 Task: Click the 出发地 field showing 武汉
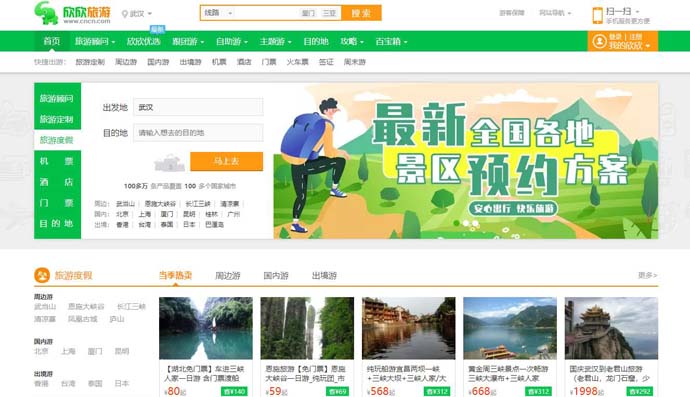[x=198, y=107]
